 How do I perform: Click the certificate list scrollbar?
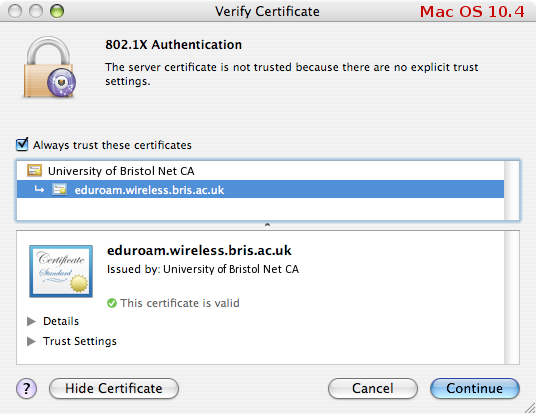[512, 190]
